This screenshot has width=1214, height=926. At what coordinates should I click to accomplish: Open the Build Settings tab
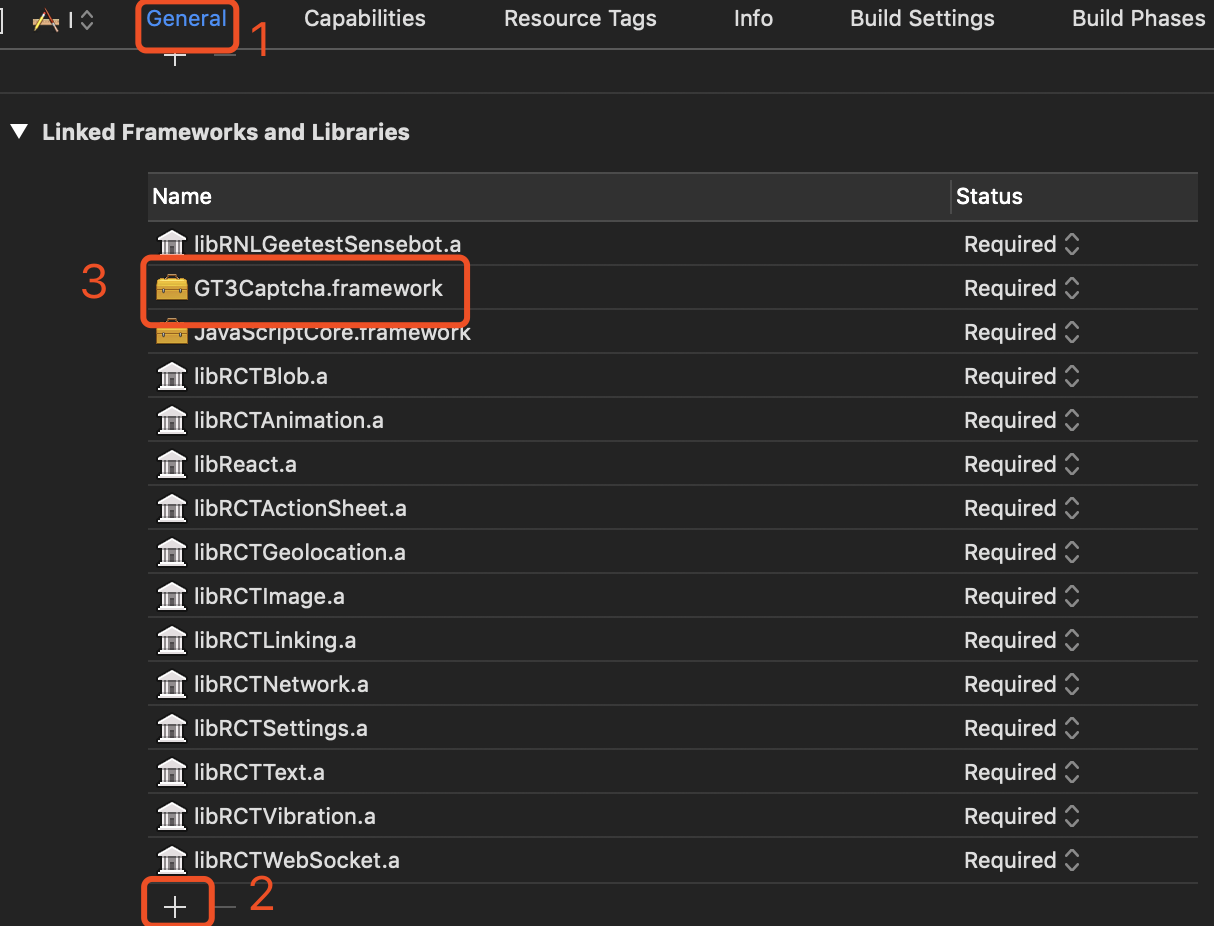(x=922, y=19)
